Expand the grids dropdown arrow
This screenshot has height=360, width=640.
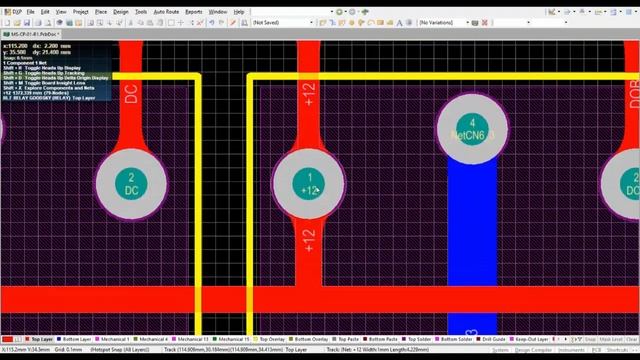point(636,12)
